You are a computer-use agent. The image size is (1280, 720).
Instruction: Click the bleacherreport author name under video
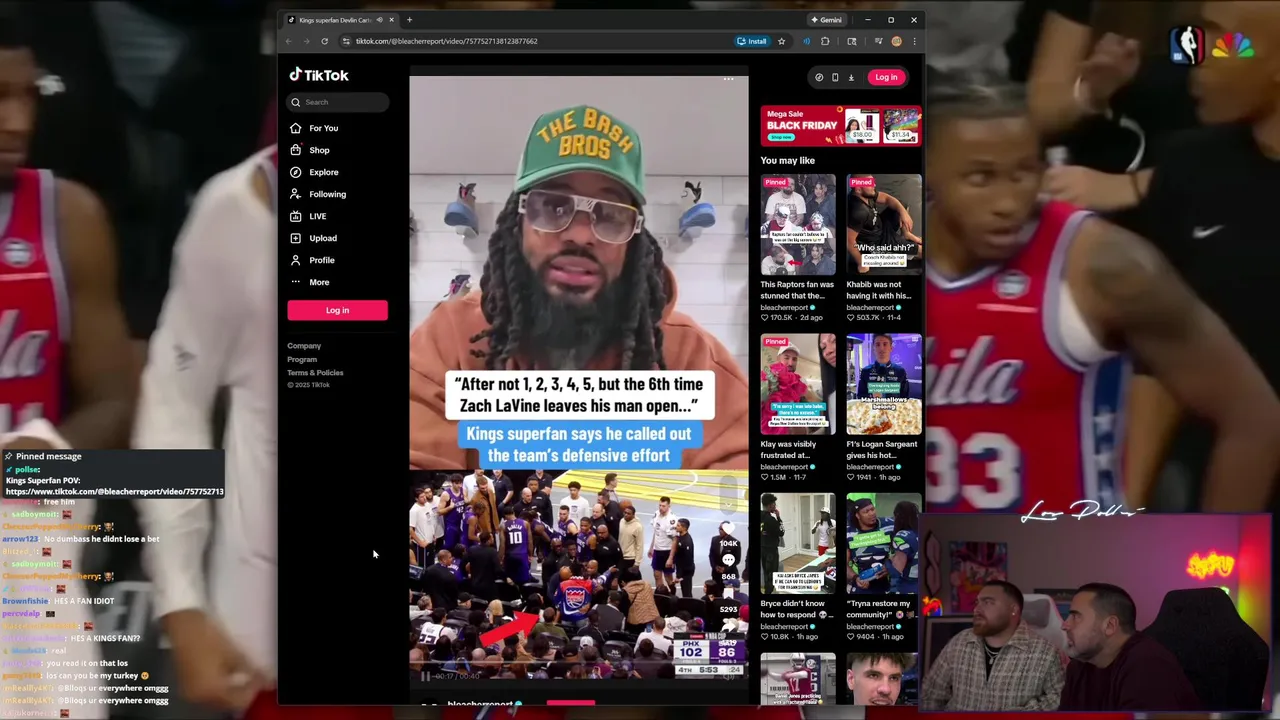480,704
